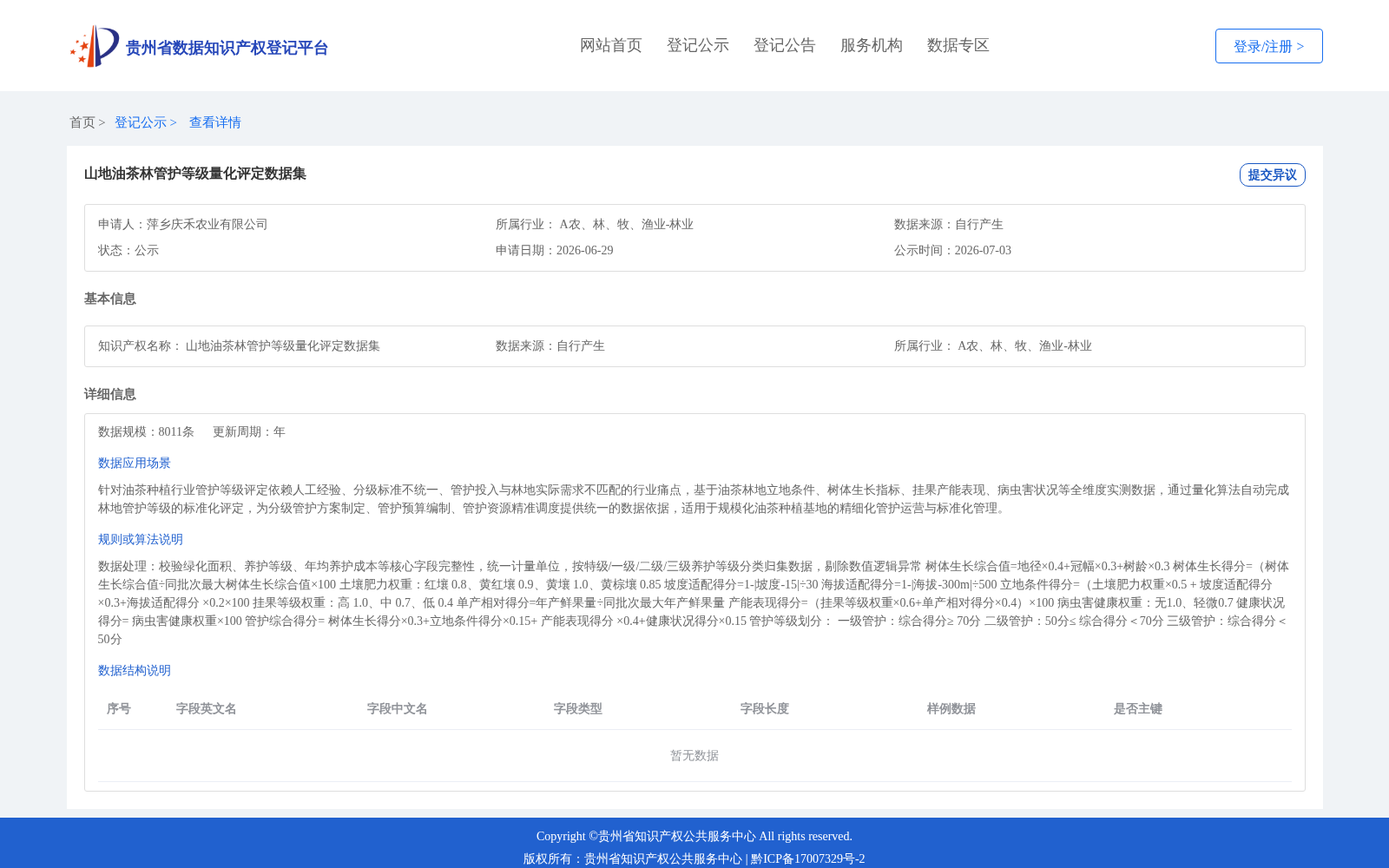Click the 公示时间：2026-07-03 text
Viewport: 1389px width, 868px height.
pyautogui.click(x=952, y=250)
